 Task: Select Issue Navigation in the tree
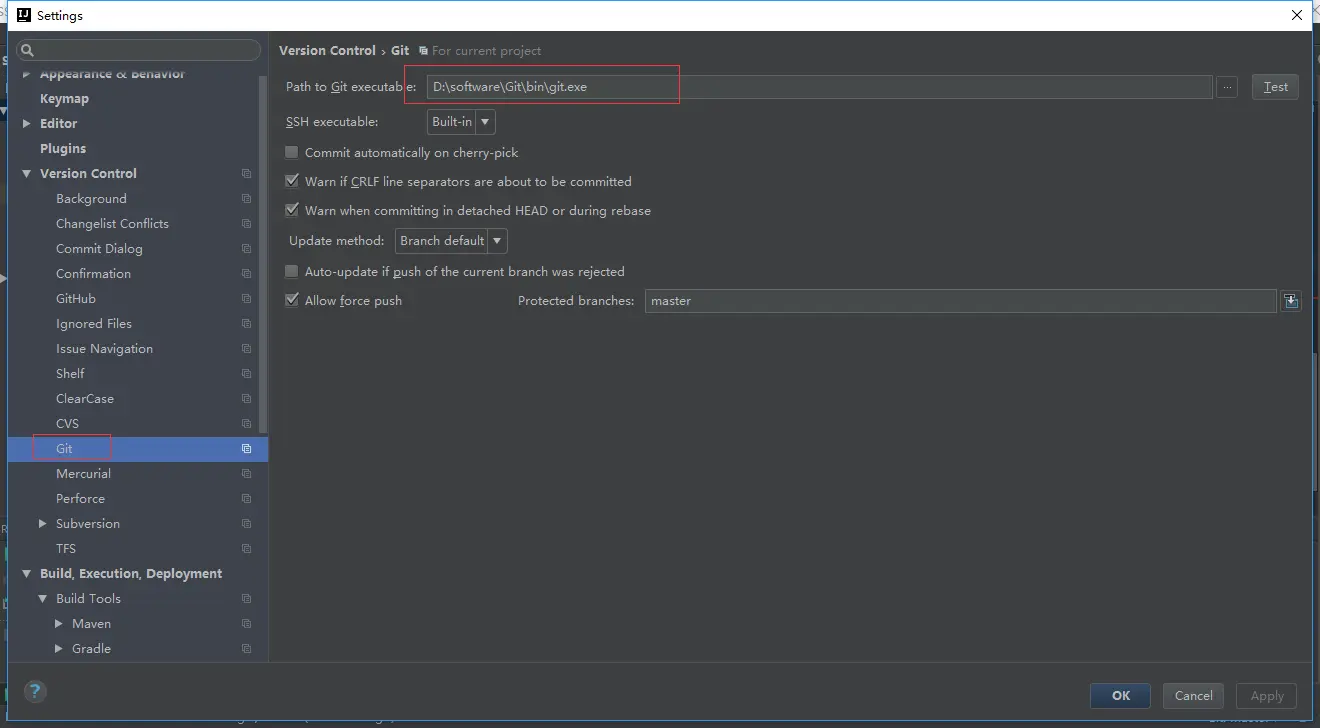pyautogui.click(x=104, y=349)
